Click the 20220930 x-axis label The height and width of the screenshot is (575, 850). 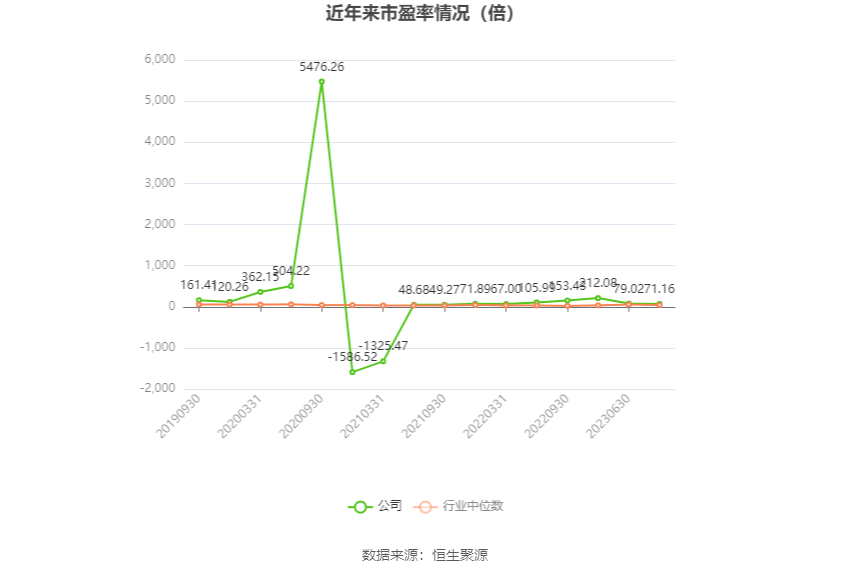pos(546,416)
